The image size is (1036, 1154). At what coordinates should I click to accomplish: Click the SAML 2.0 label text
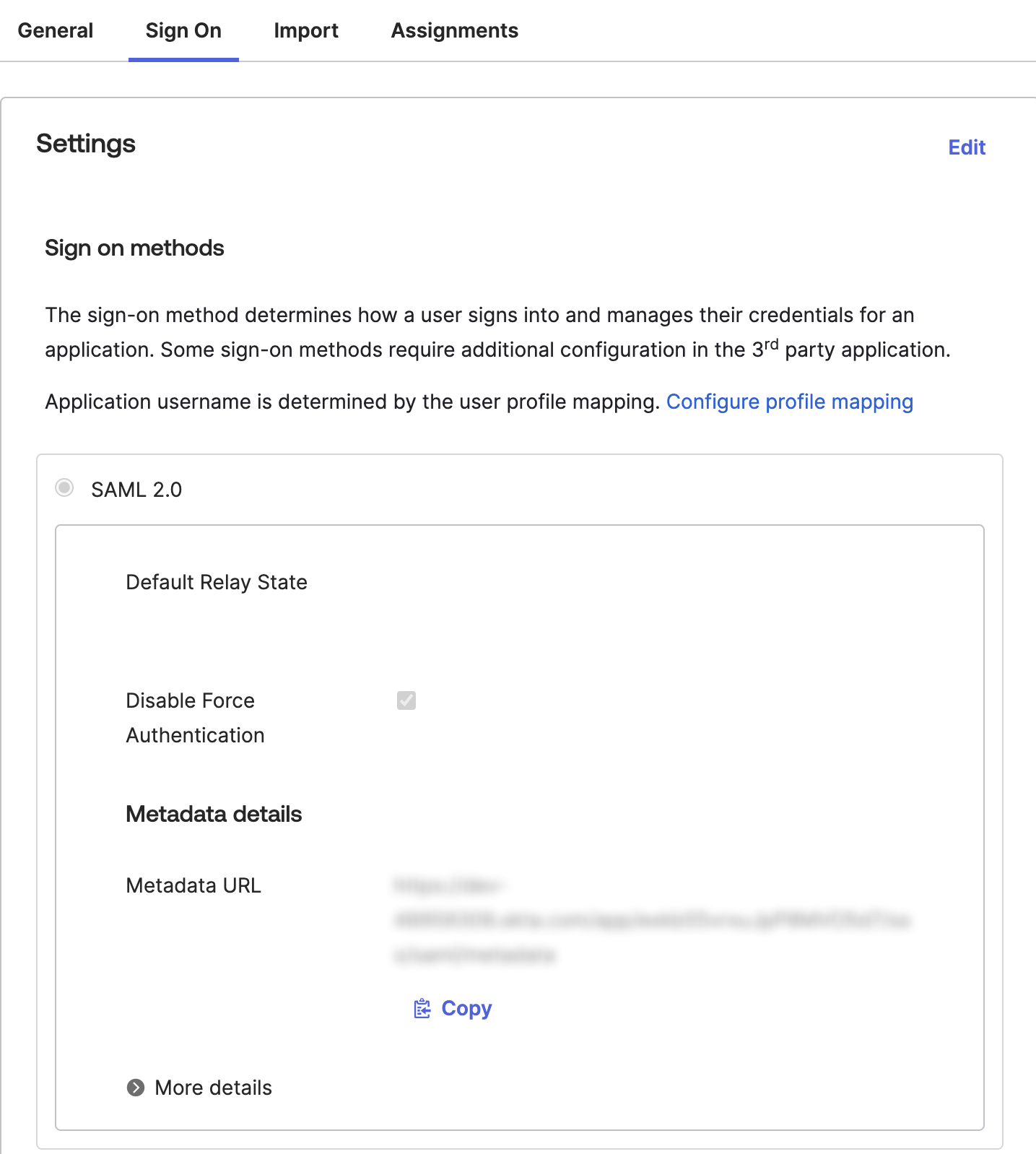click(x=136, y=490)
